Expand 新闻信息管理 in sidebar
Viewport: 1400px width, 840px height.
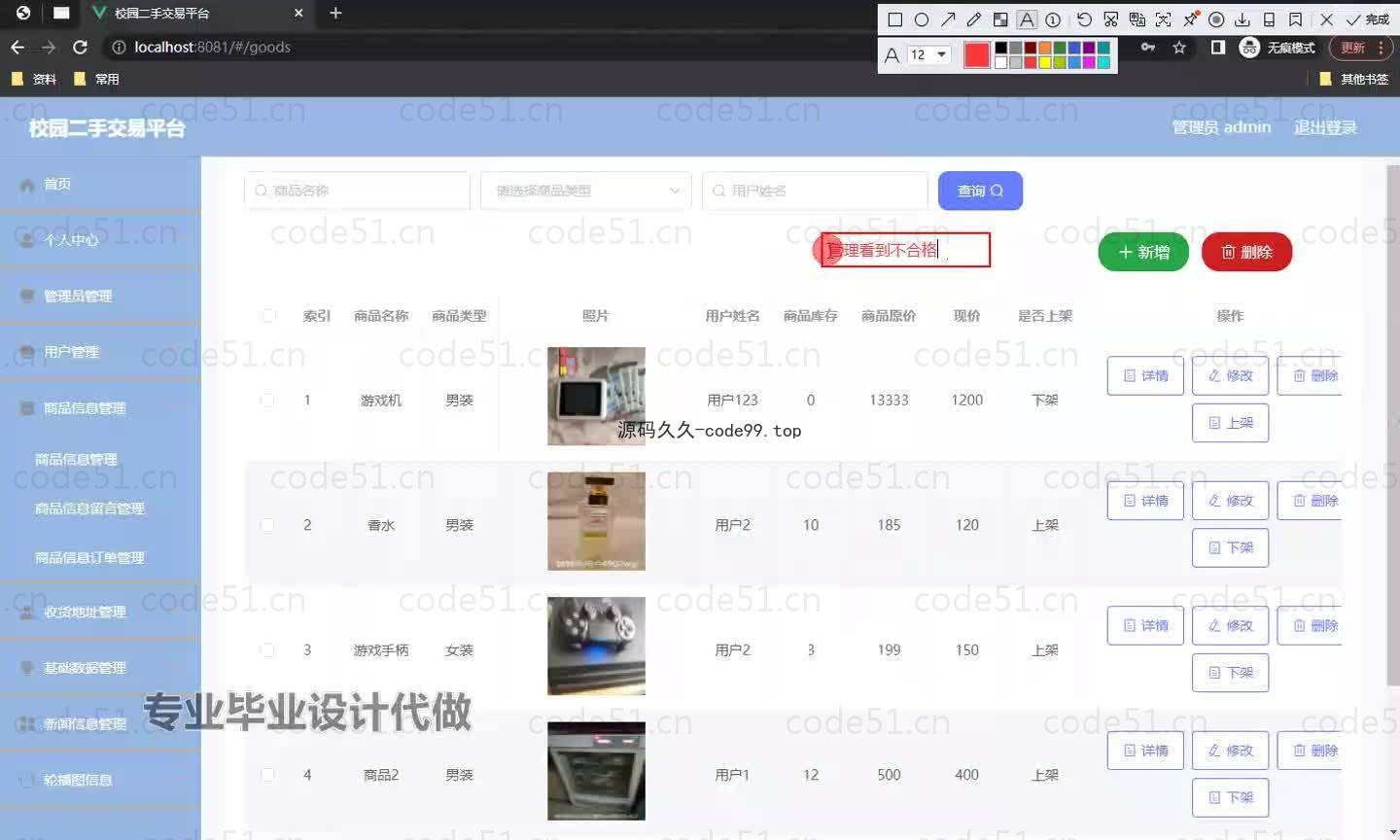pyautogui.click(x=100, y=723)
